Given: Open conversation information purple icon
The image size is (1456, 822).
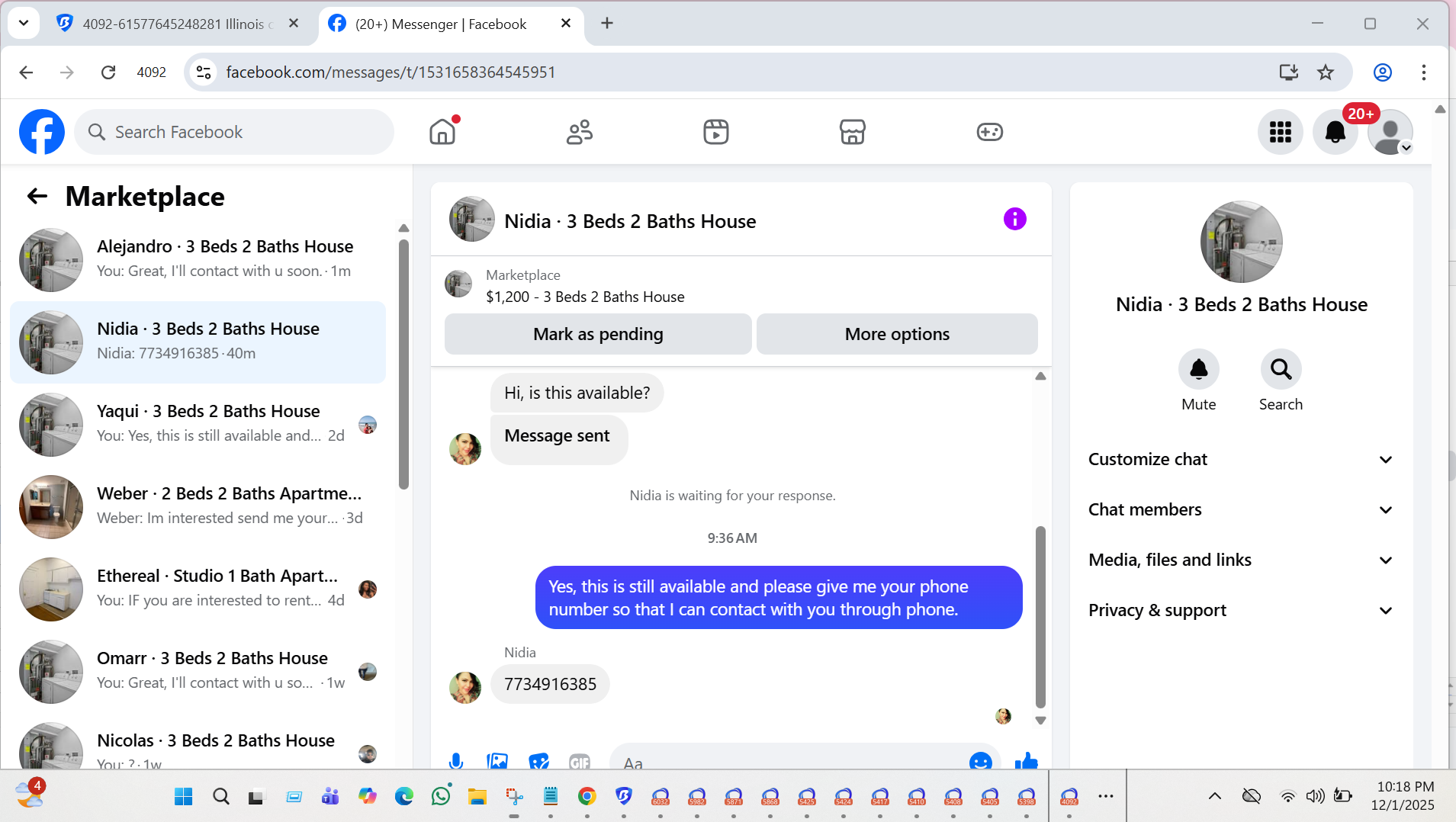Looking at the screenshot, I should [1014, 220].
